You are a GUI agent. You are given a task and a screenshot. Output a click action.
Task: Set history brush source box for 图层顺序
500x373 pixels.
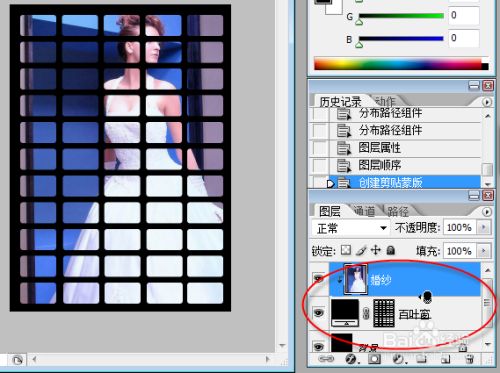[x=319, y=165]
